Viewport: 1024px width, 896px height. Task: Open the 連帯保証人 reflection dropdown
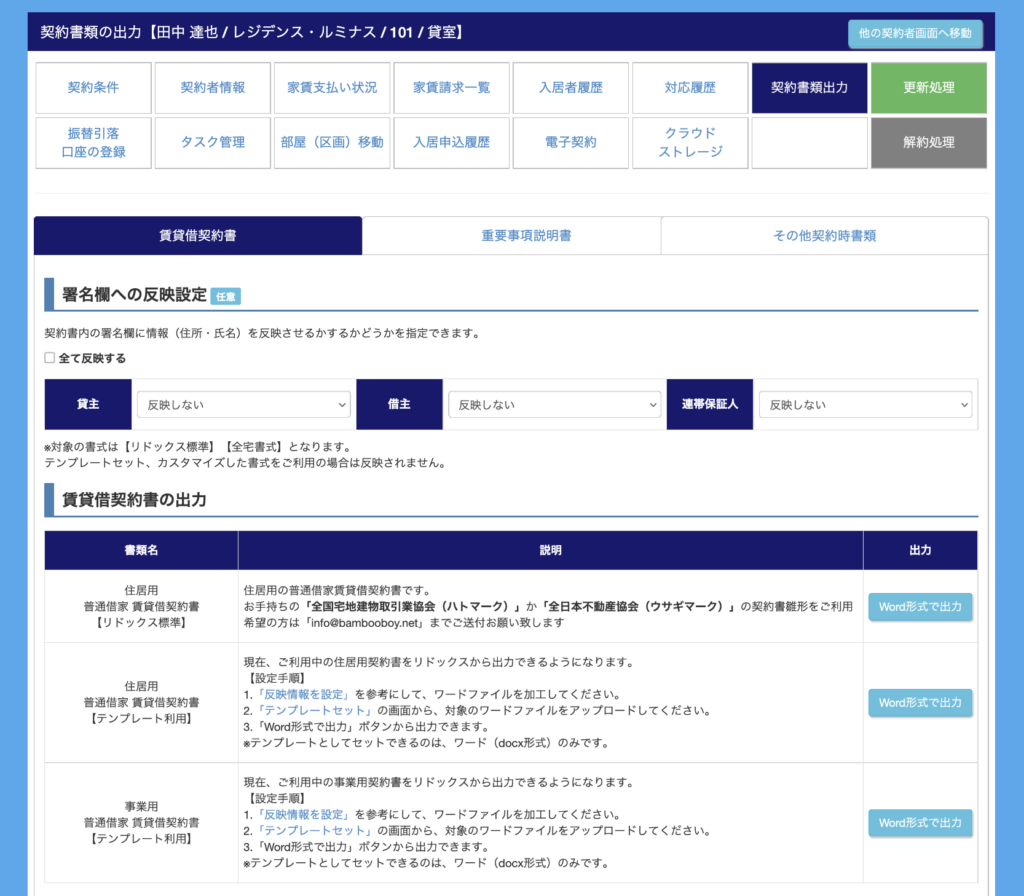865,405
